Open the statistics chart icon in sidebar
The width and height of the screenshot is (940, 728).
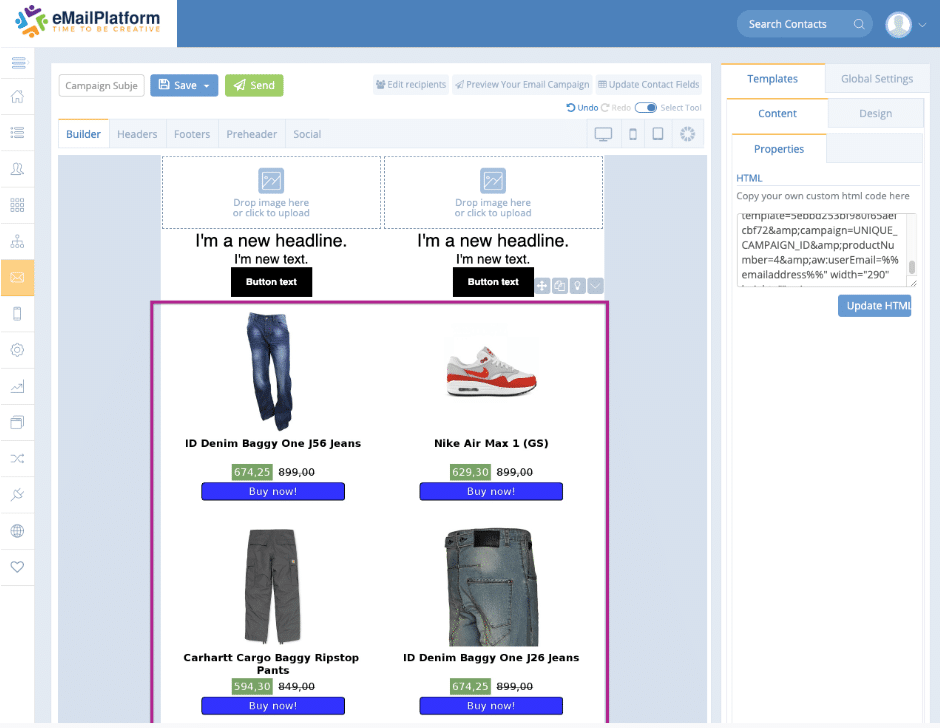point(17,386)
